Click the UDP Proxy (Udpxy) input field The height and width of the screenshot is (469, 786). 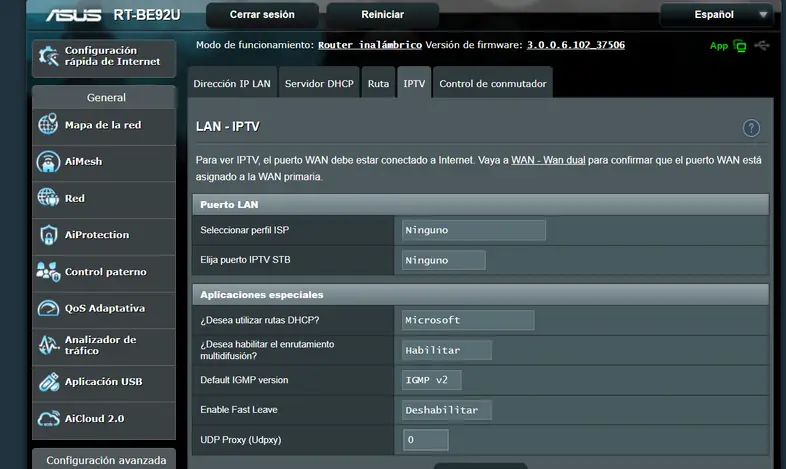tap(426, 440)
